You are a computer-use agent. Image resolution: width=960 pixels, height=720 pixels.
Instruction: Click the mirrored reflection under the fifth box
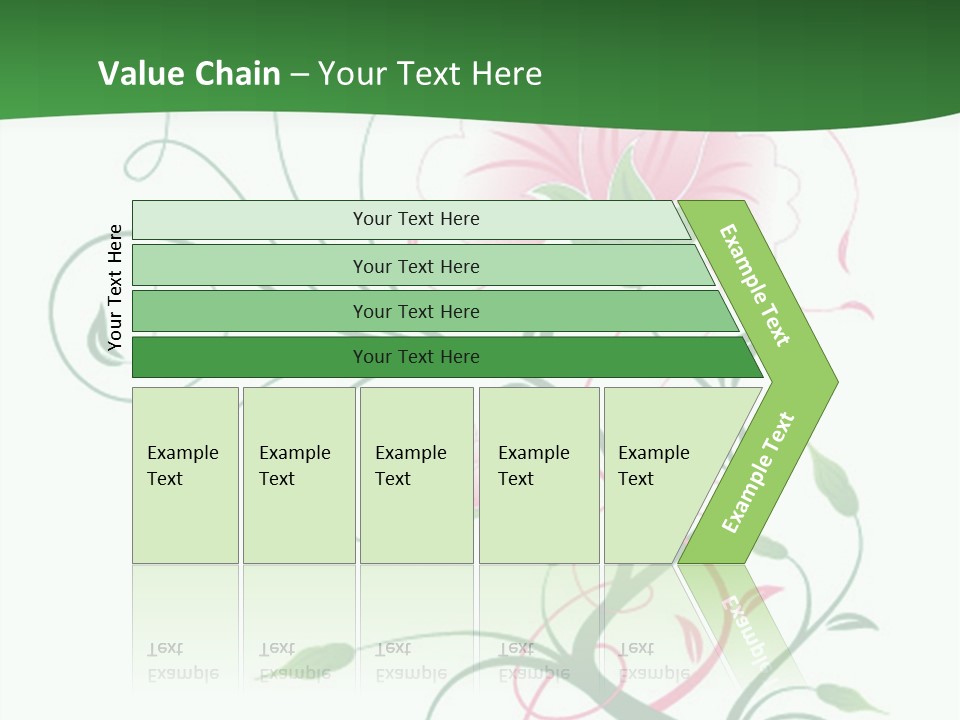click(x=640, y=640)
